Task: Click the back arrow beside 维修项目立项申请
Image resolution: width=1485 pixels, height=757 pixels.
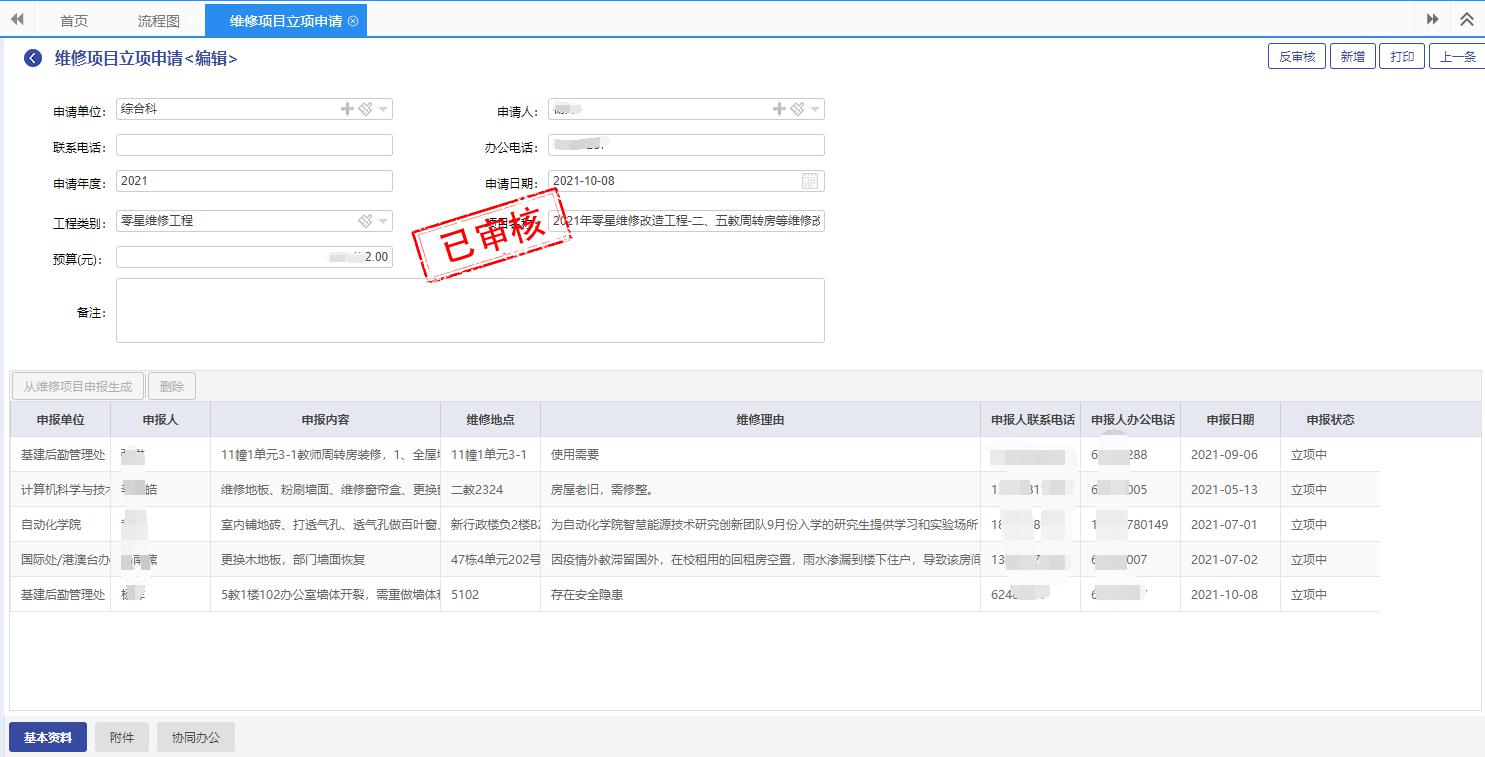Action: (33, 59)
